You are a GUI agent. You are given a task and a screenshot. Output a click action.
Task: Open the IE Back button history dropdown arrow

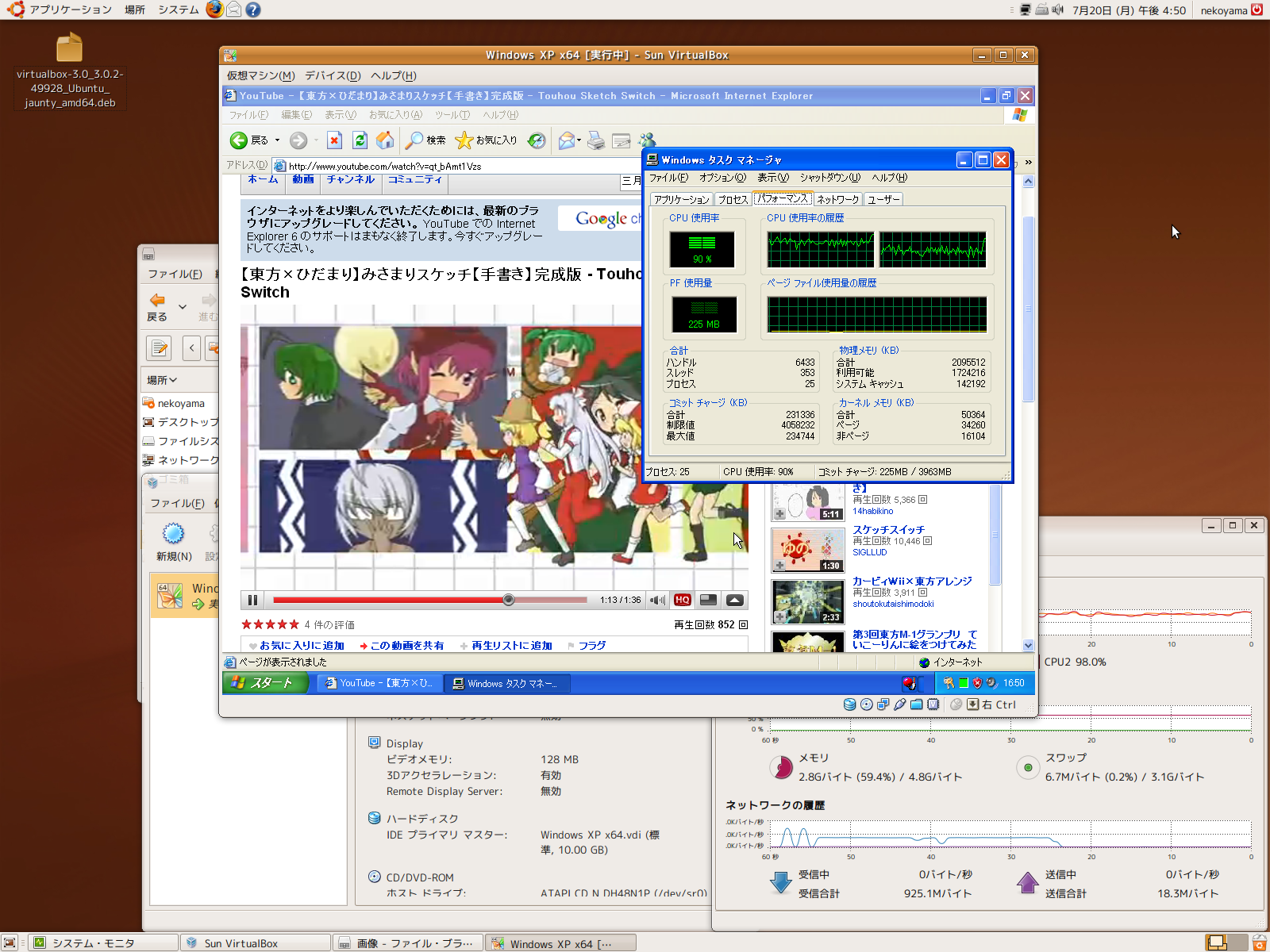(x=277, y=140)
